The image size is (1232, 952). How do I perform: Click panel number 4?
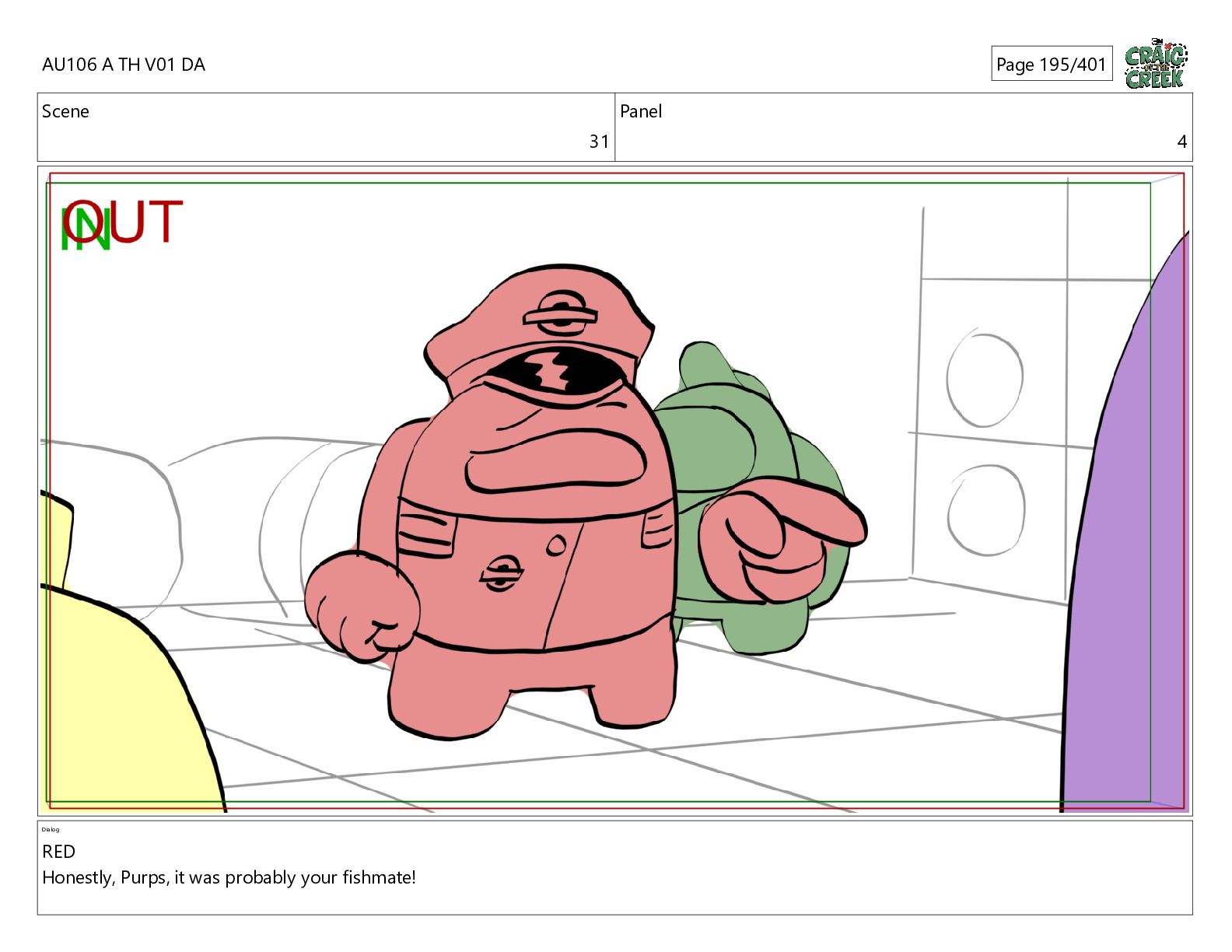pyautogui.click(x=1181, y=142)
